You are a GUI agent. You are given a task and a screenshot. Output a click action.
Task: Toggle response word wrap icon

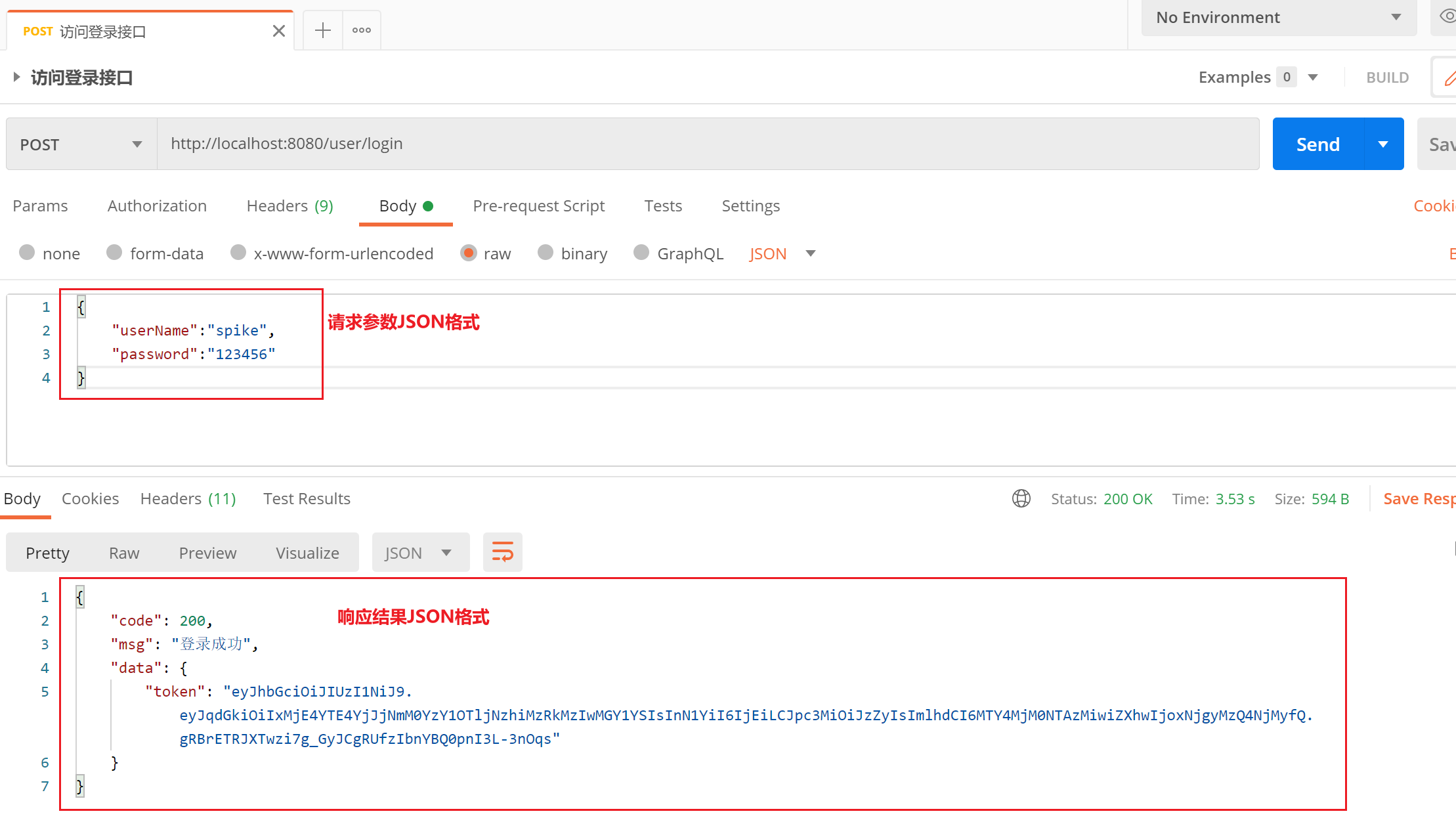coord(503,552)
